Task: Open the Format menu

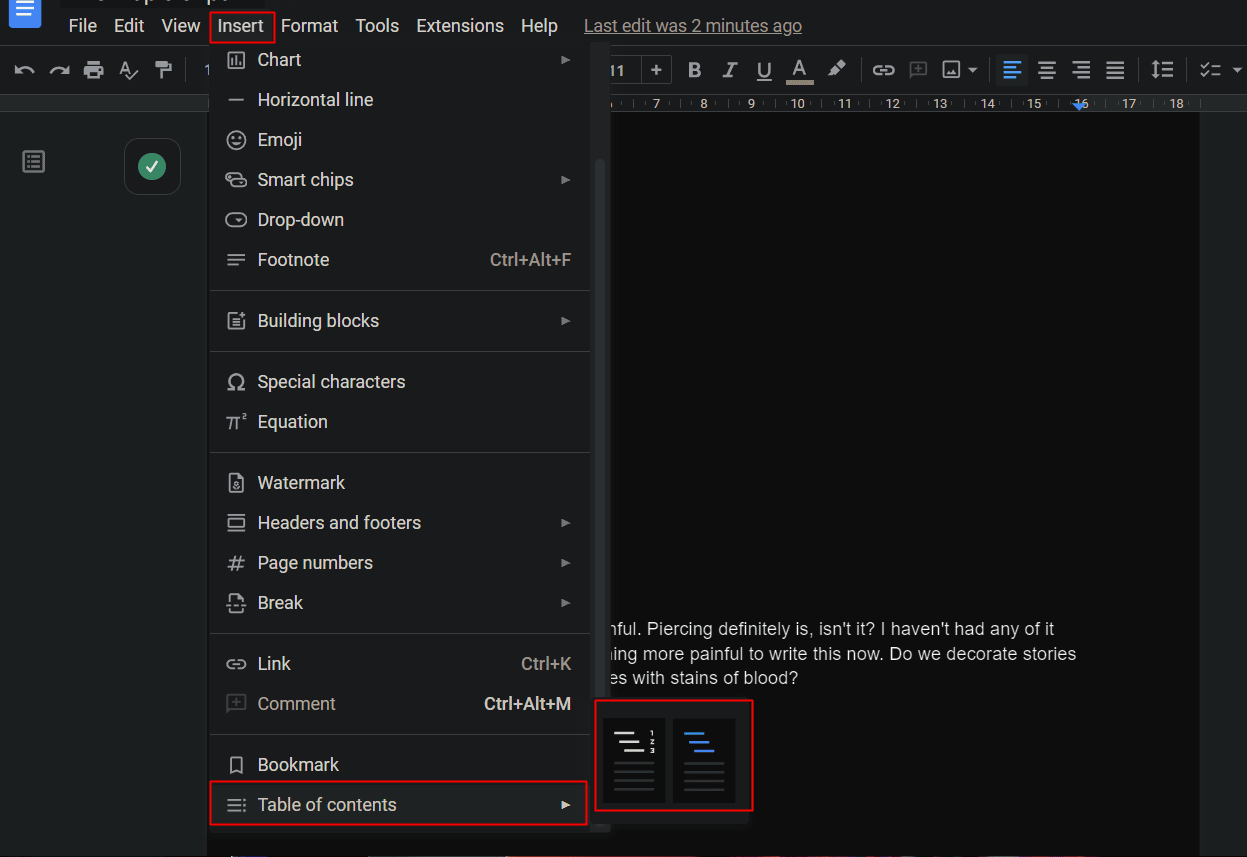Action: 309,26
